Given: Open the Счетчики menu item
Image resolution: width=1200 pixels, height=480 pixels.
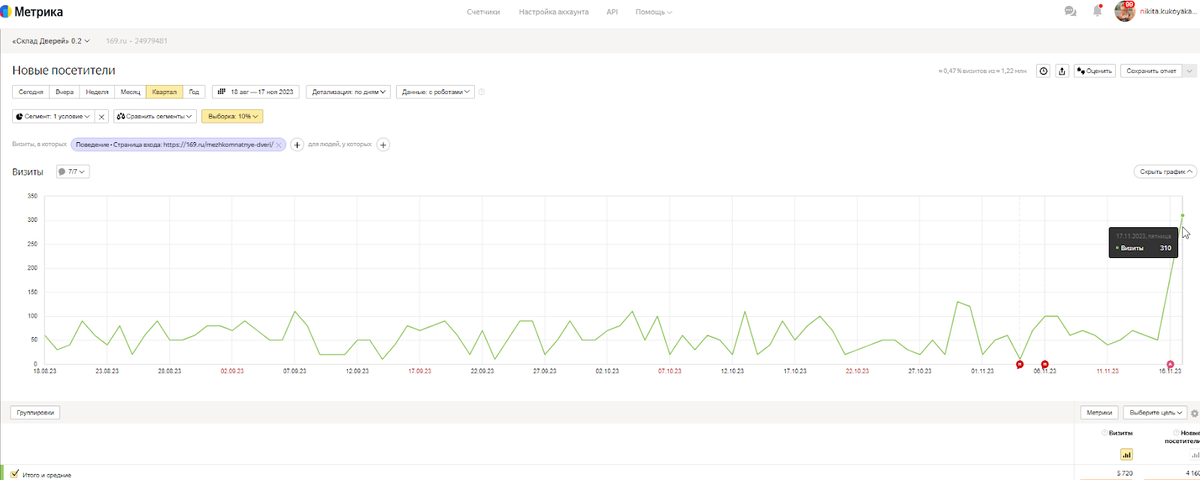Looking at the screenshot, I should (x=483, y=12).
